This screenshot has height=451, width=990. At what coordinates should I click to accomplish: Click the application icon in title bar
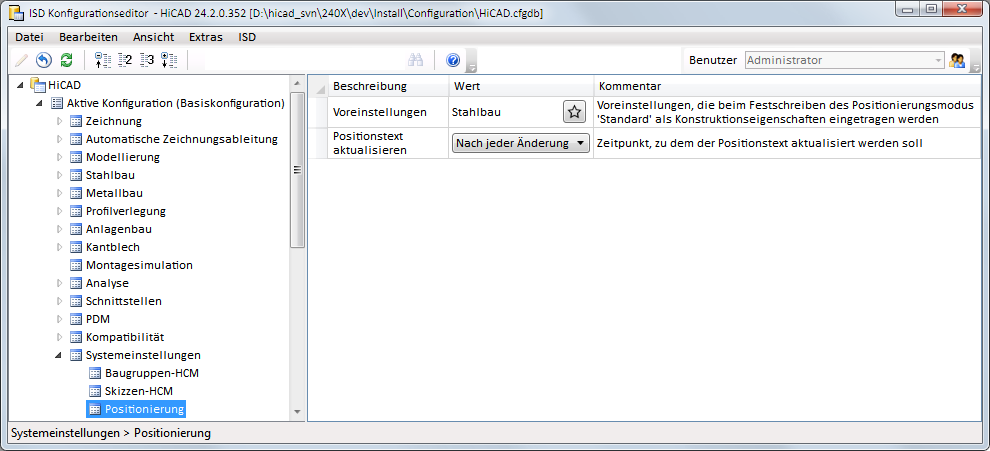click(16, 12)
